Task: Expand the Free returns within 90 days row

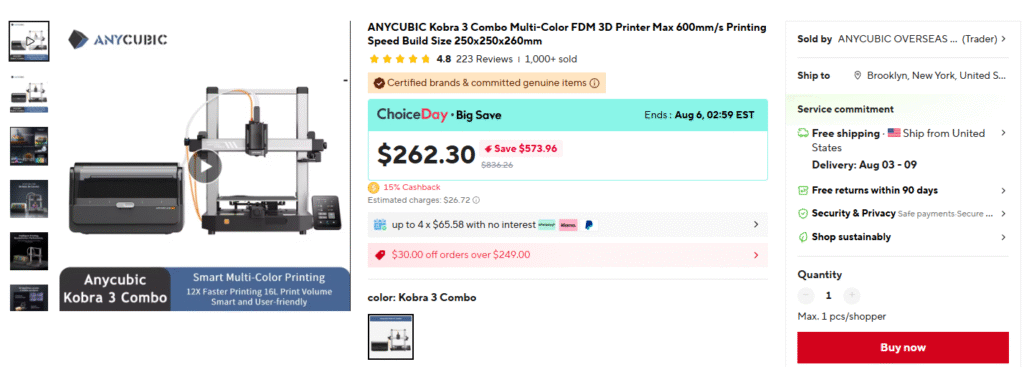Action: click(902, 191)
